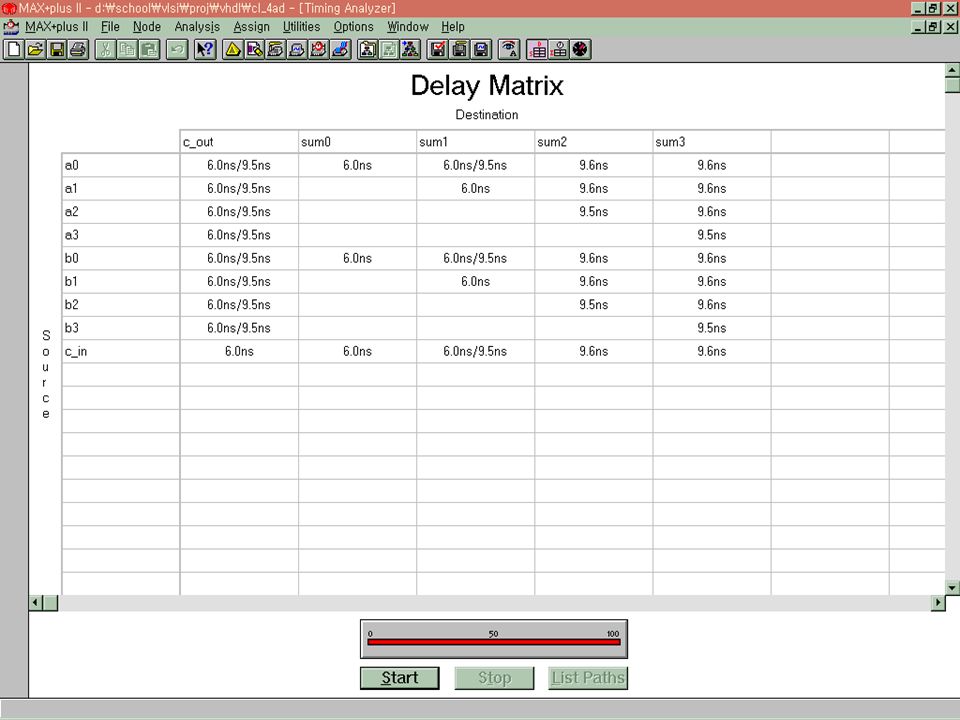Viewport: 960px width, 720px height.
Task: Open the File menu
Action: point(110,27)
